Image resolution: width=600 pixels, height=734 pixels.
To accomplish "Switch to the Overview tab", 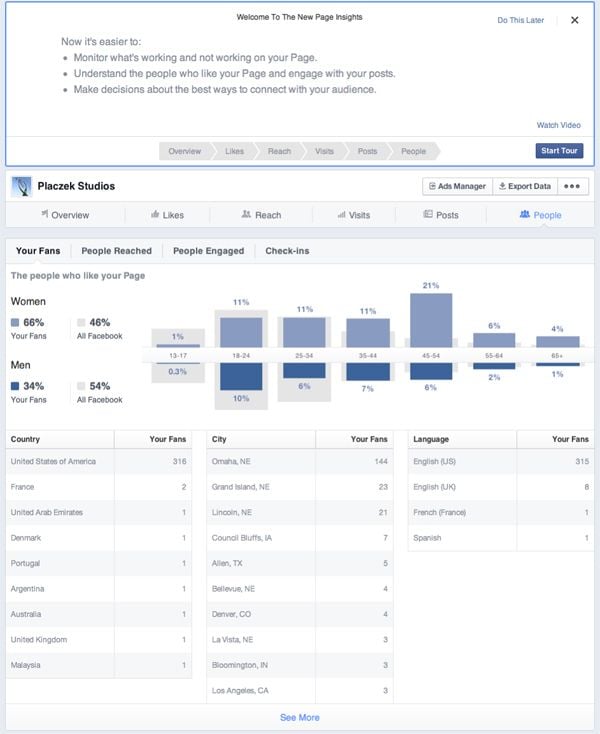I will click(64, 215).
